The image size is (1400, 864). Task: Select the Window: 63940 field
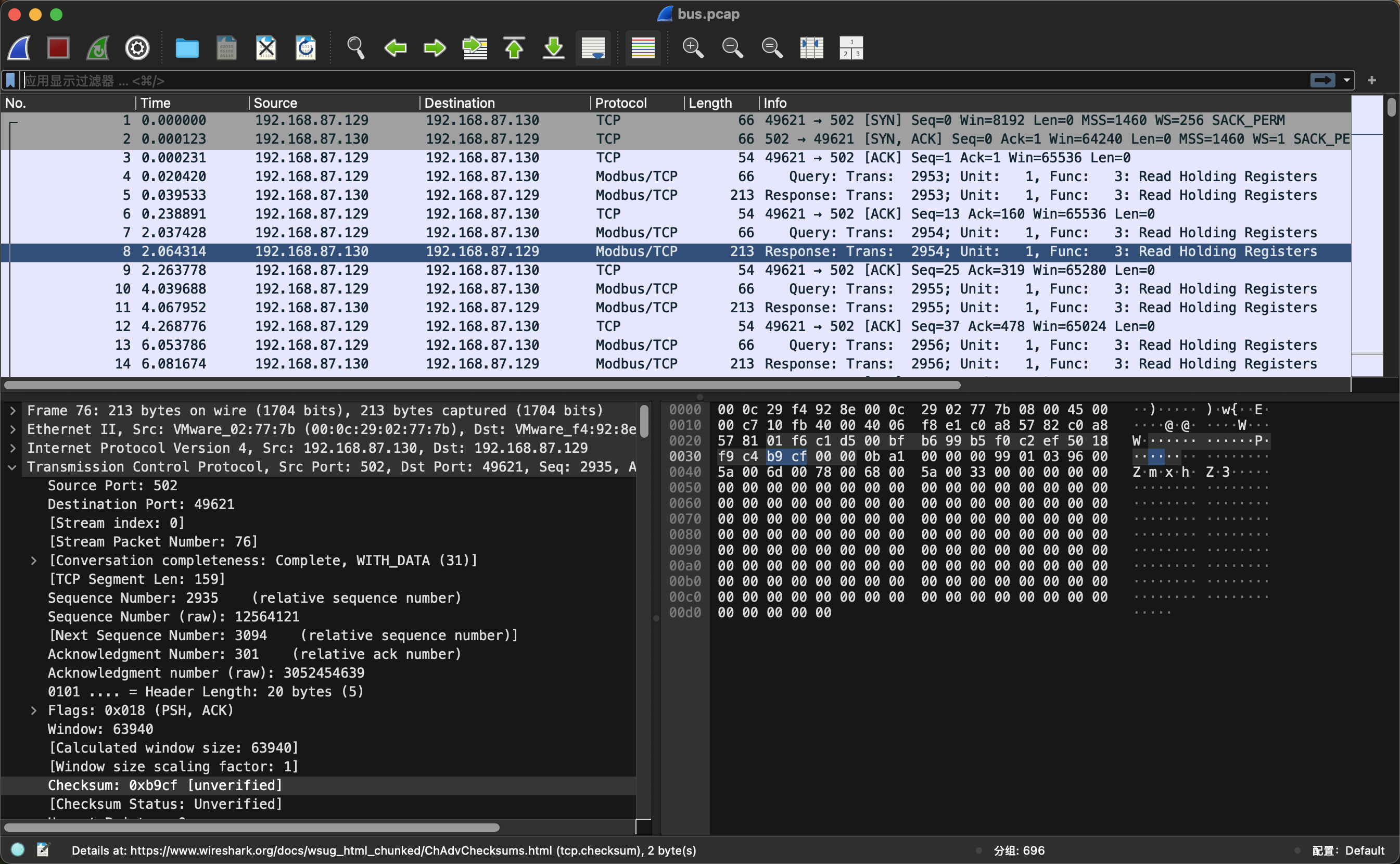100,730
